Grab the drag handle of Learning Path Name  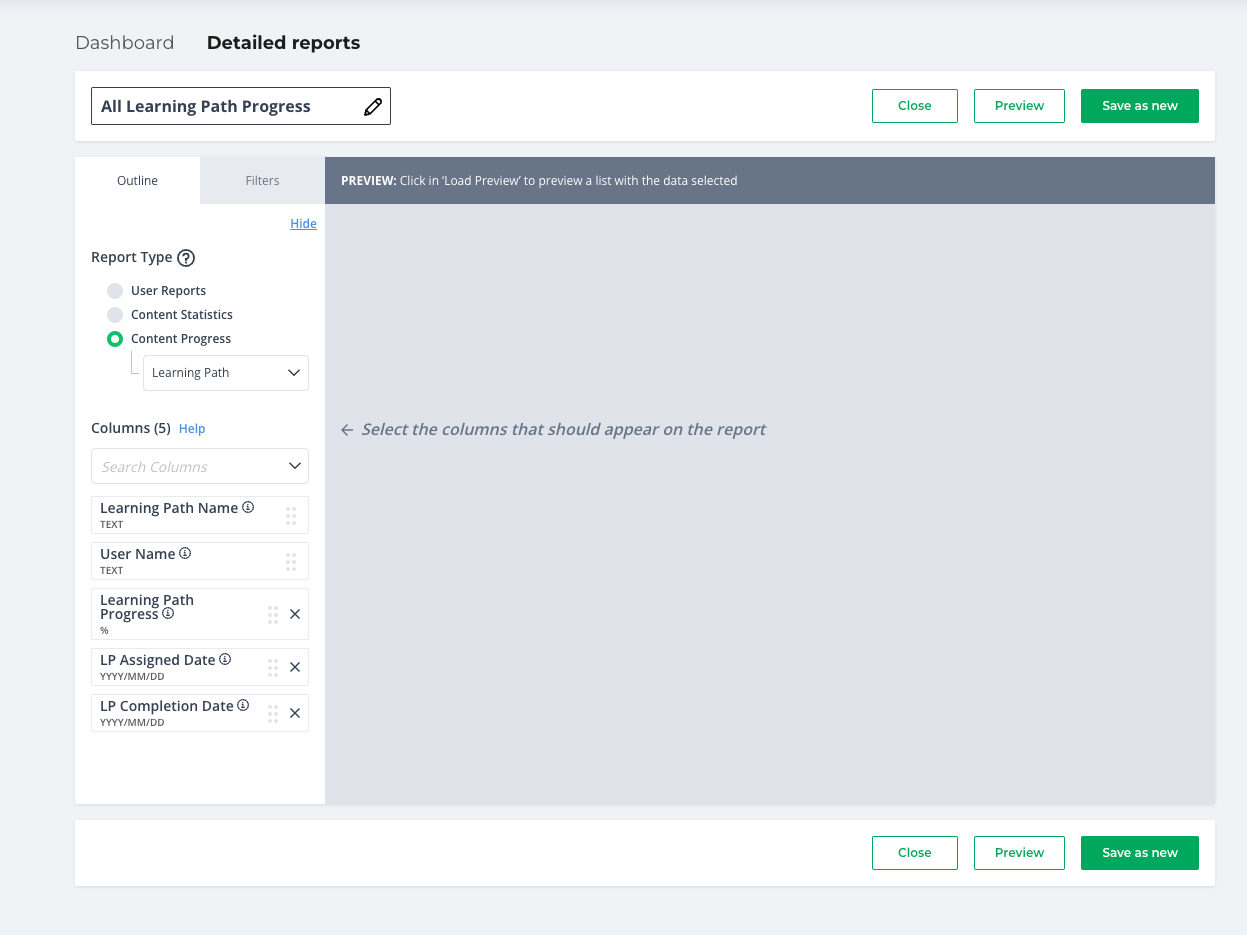pos(291,515)
